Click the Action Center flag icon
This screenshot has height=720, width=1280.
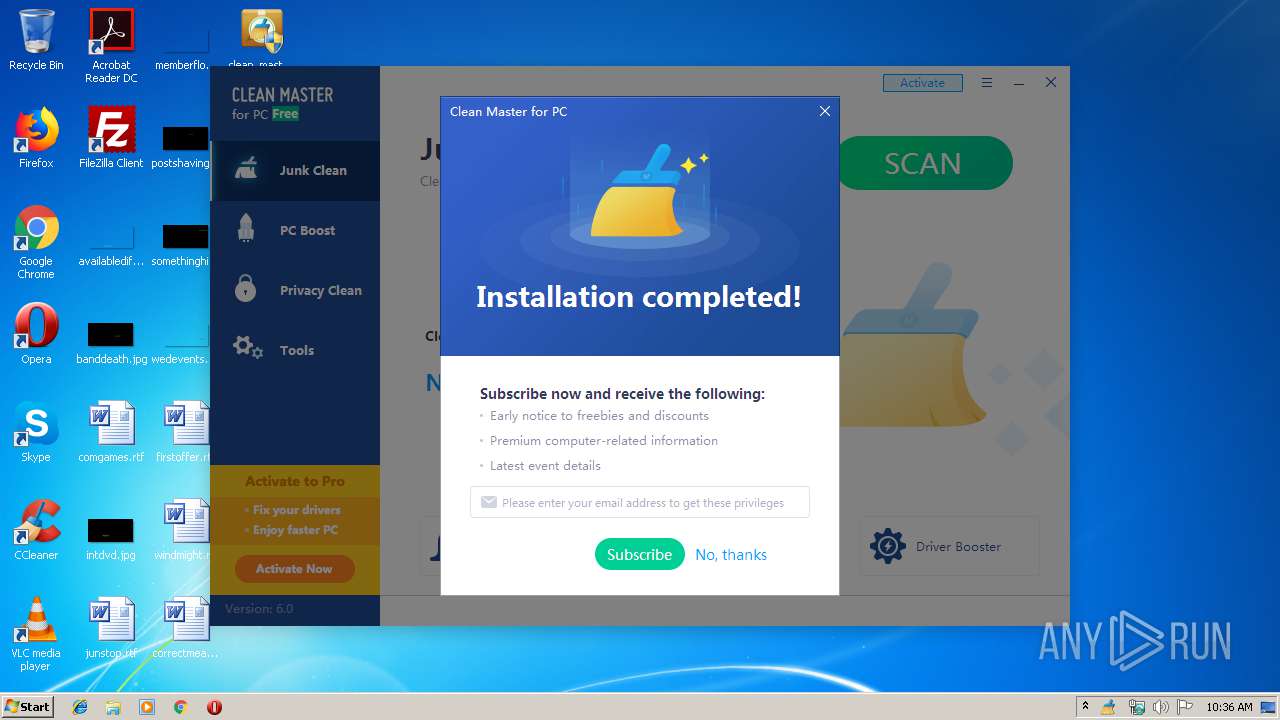click(x=1184, y=707)
